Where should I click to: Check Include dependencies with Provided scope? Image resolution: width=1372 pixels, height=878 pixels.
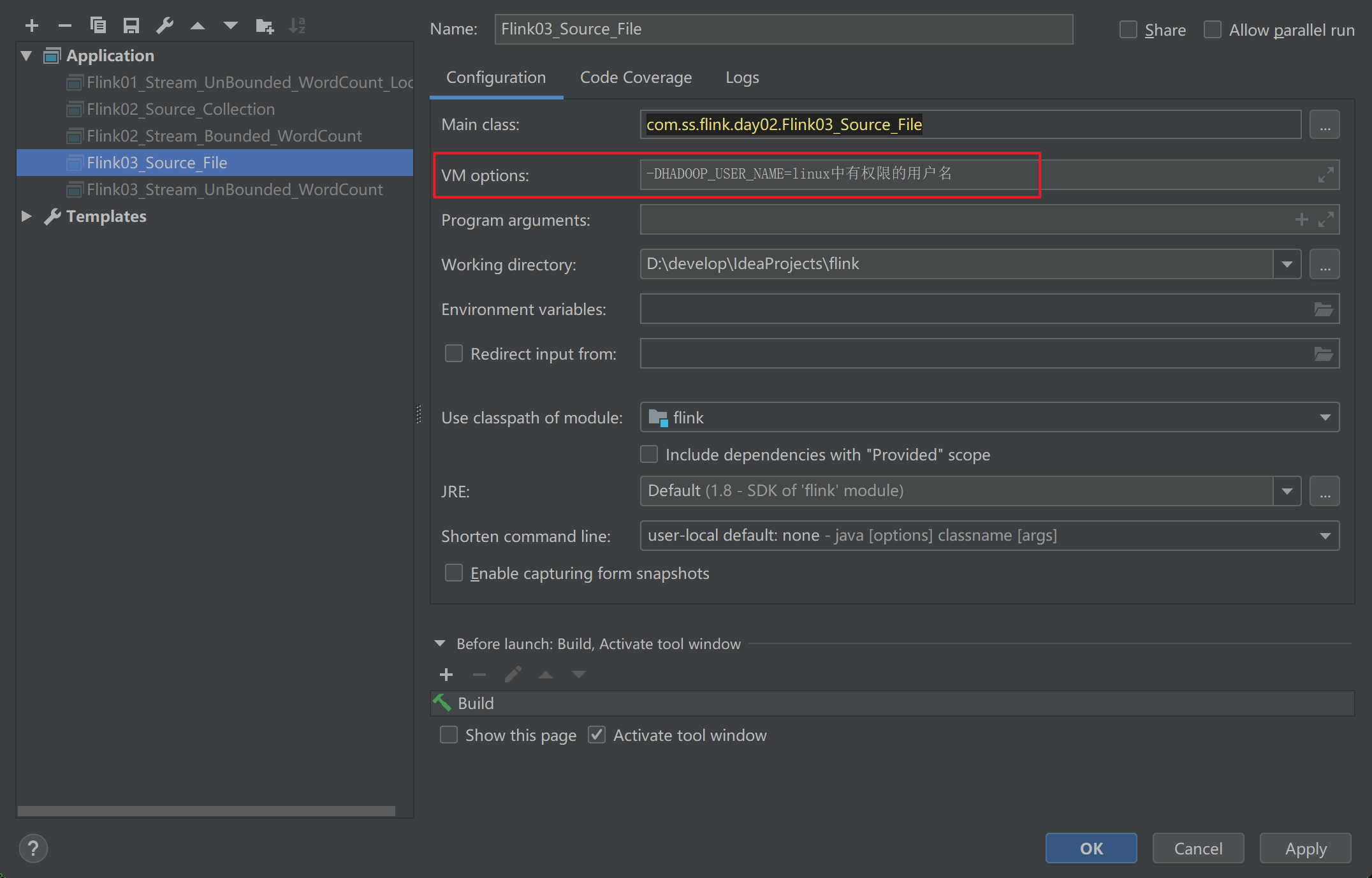649,454
